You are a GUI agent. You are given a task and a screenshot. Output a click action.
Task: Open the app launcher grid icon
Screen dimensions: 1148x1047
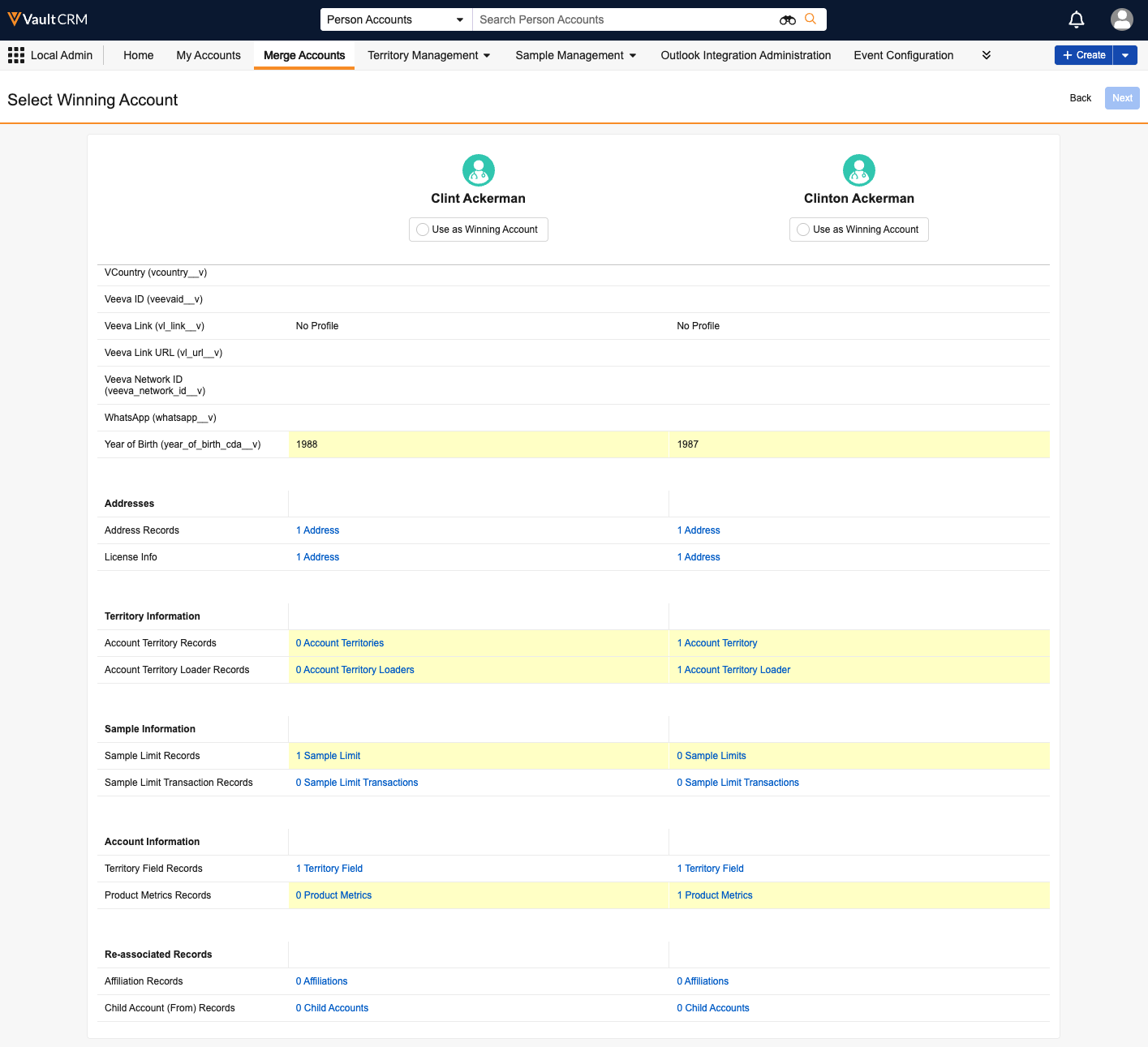coord(16,55)
